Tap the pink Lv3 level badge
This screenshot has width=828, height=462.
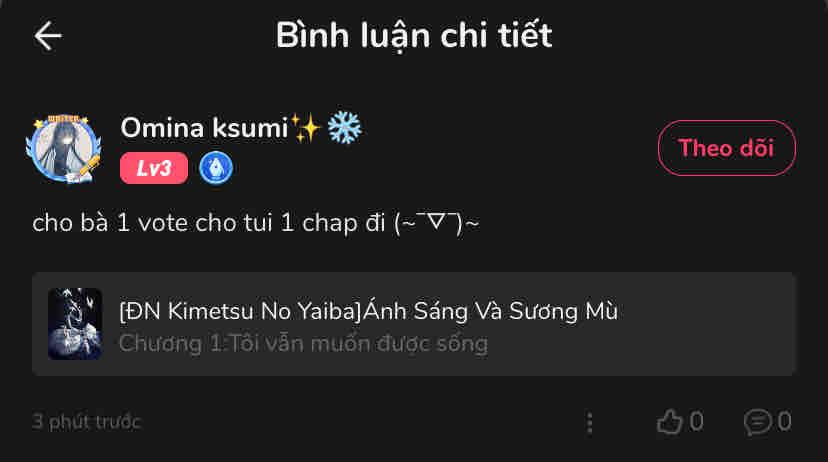154,168
